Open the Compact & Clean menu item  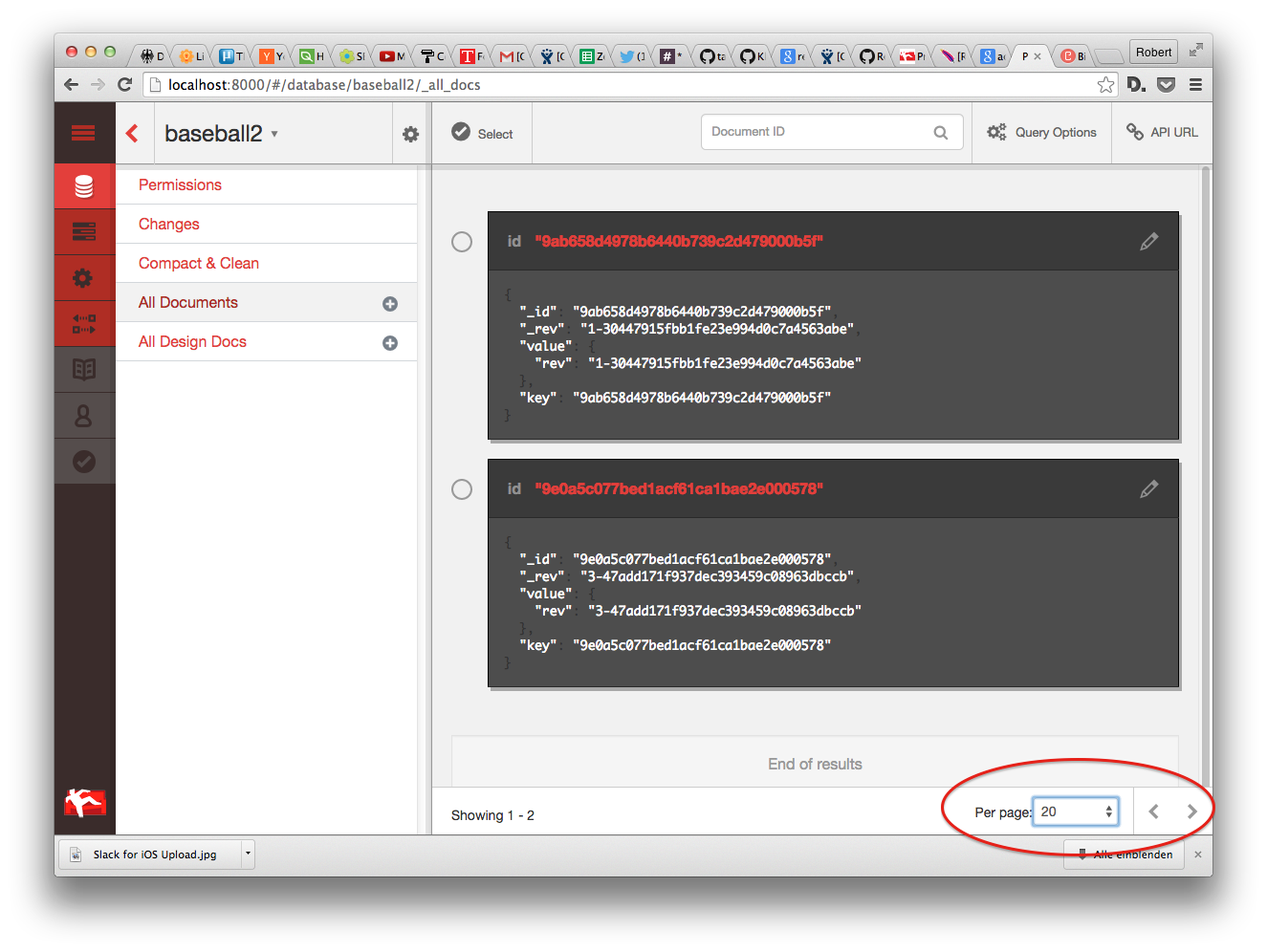click(x=198, y=264)
